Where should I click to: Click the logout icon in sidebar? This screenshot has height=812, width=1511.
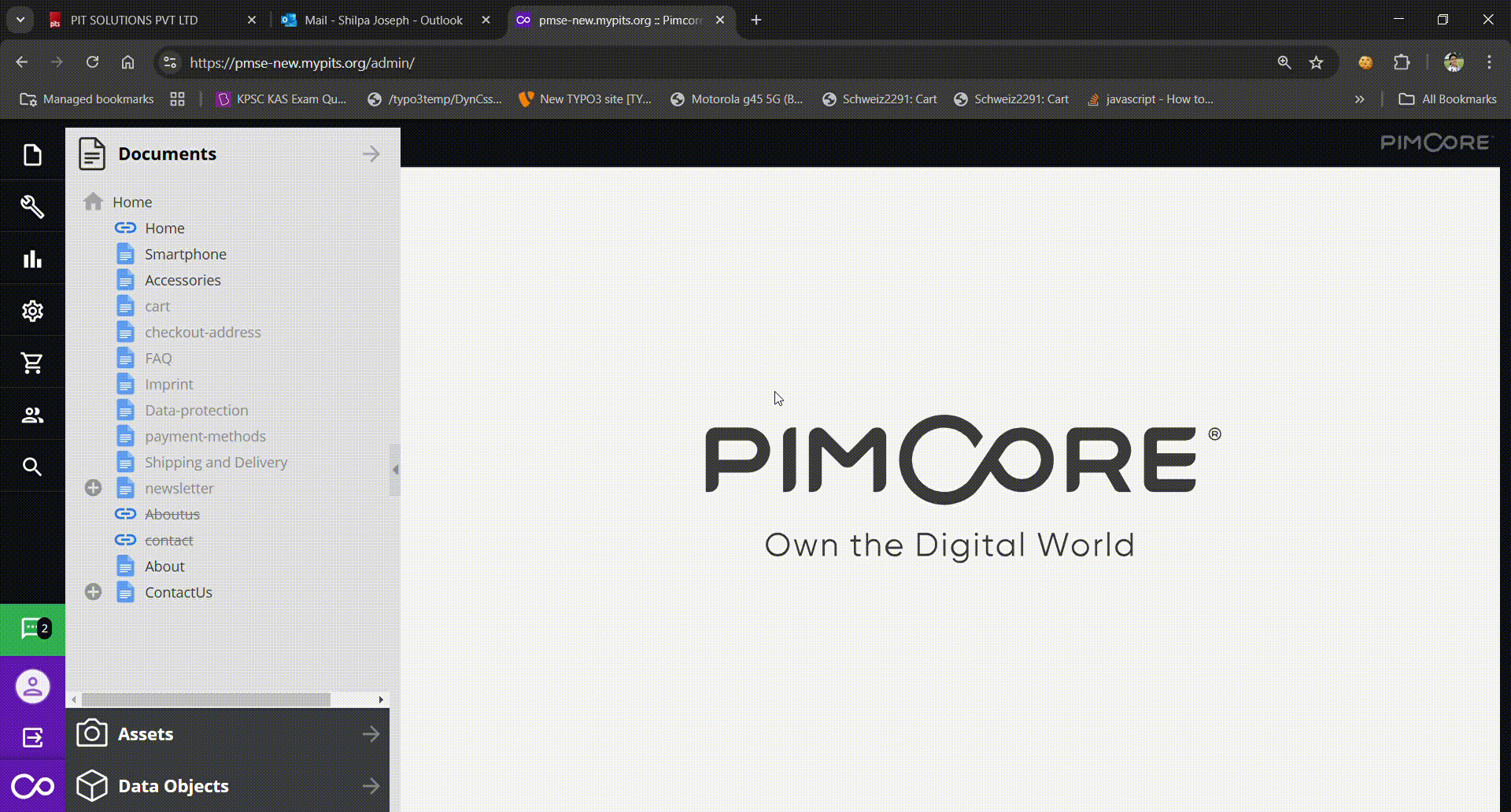[x=32, y=737]
